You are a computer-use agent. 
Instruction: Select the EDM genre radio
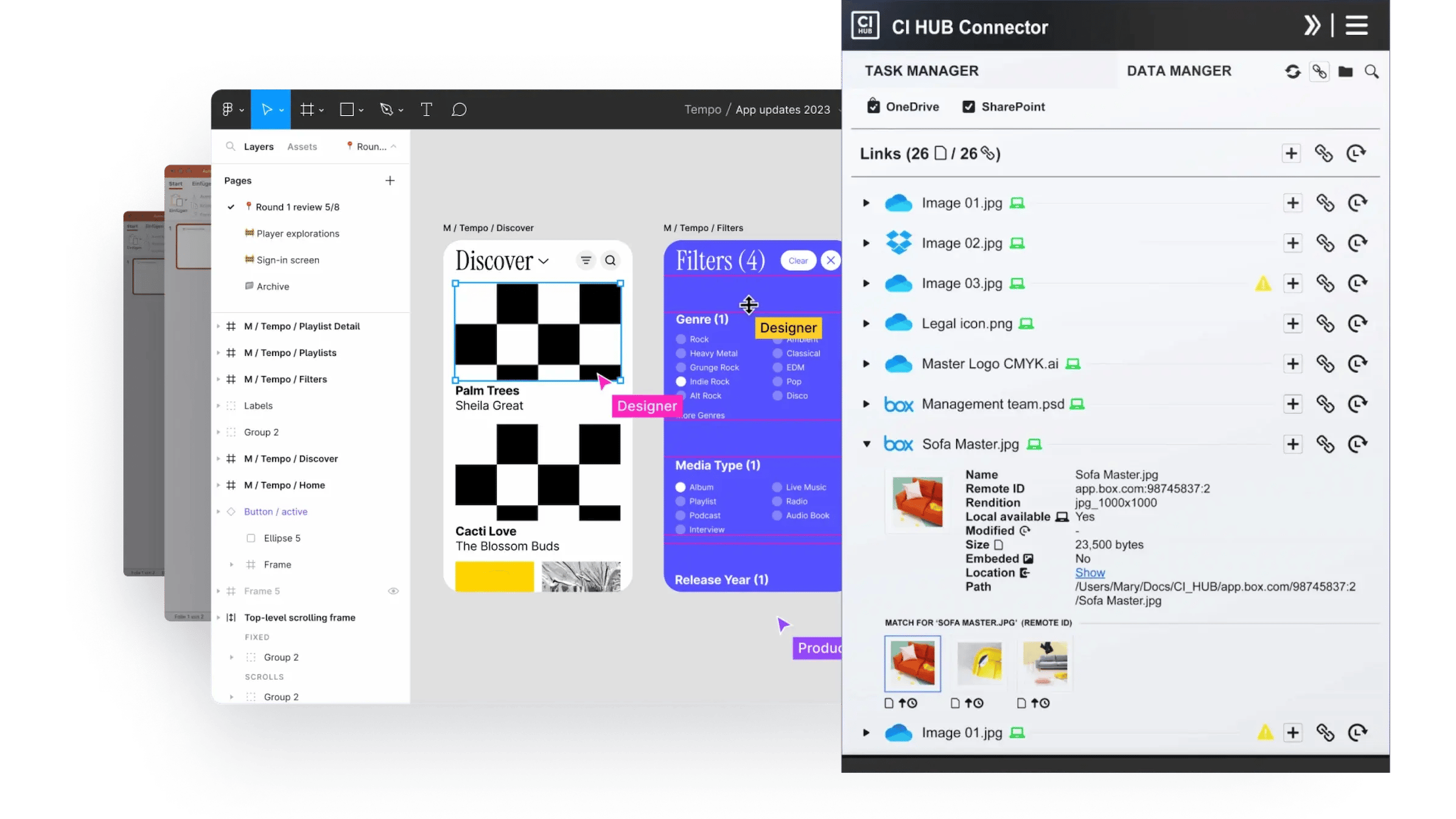(x=778, y=368)
